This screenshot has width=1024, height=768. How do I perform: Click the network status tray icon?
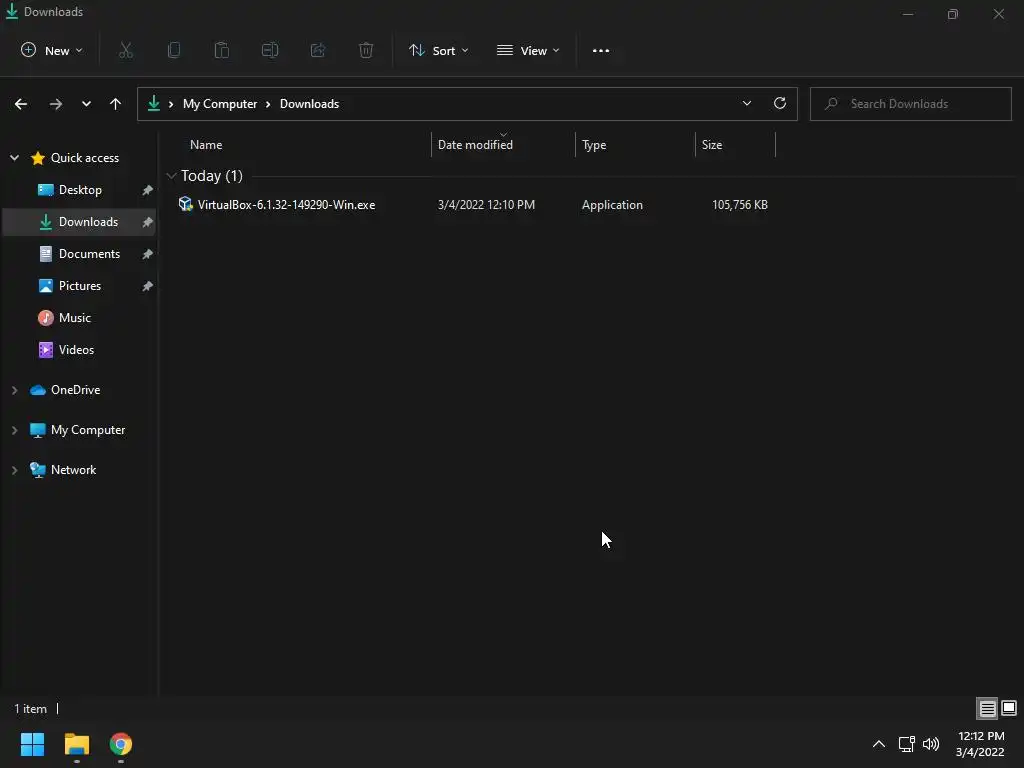coord(906,744)
